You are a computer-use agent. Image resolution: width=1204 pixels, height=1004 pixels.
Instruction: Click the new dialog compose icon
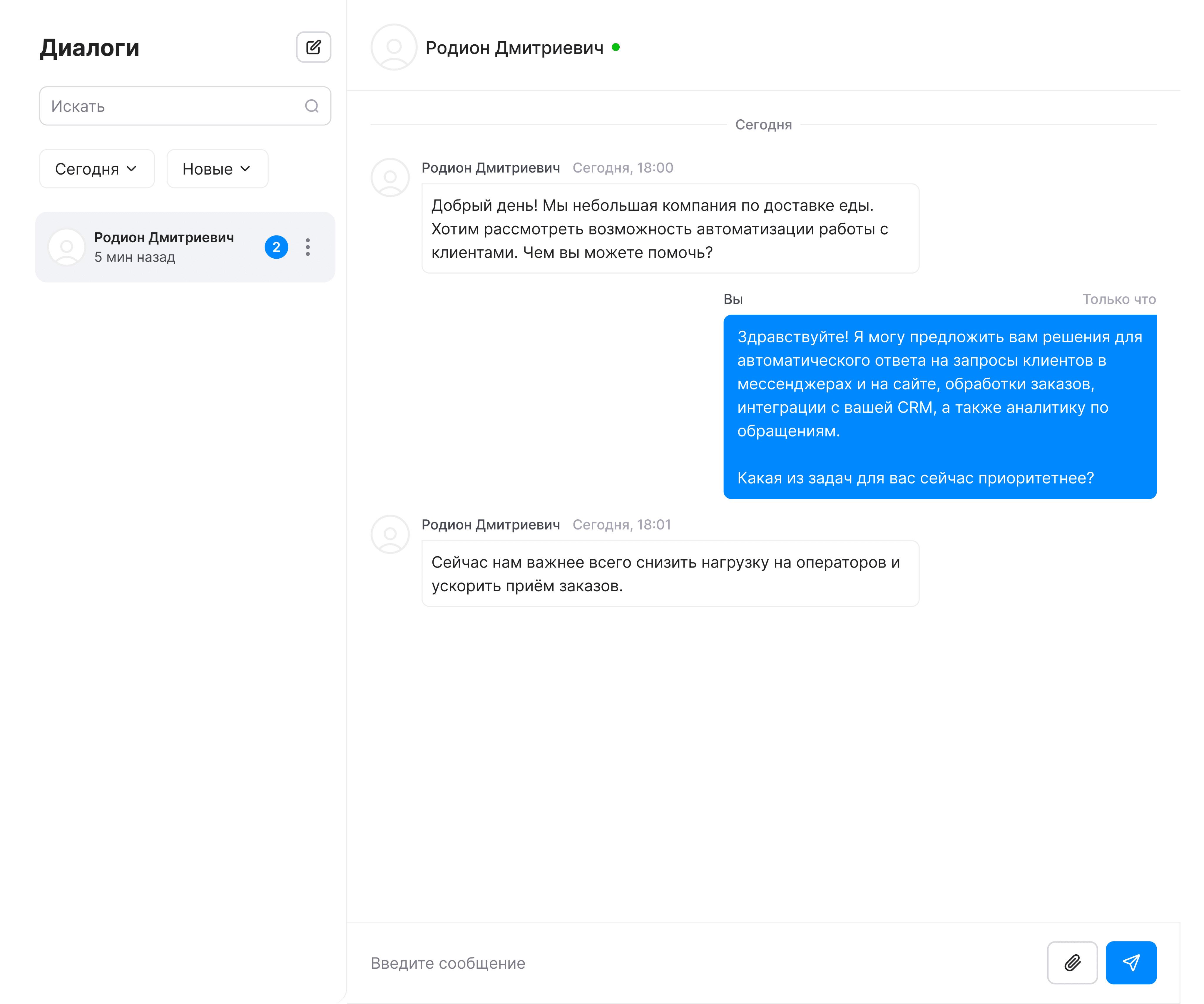[313, 47]
